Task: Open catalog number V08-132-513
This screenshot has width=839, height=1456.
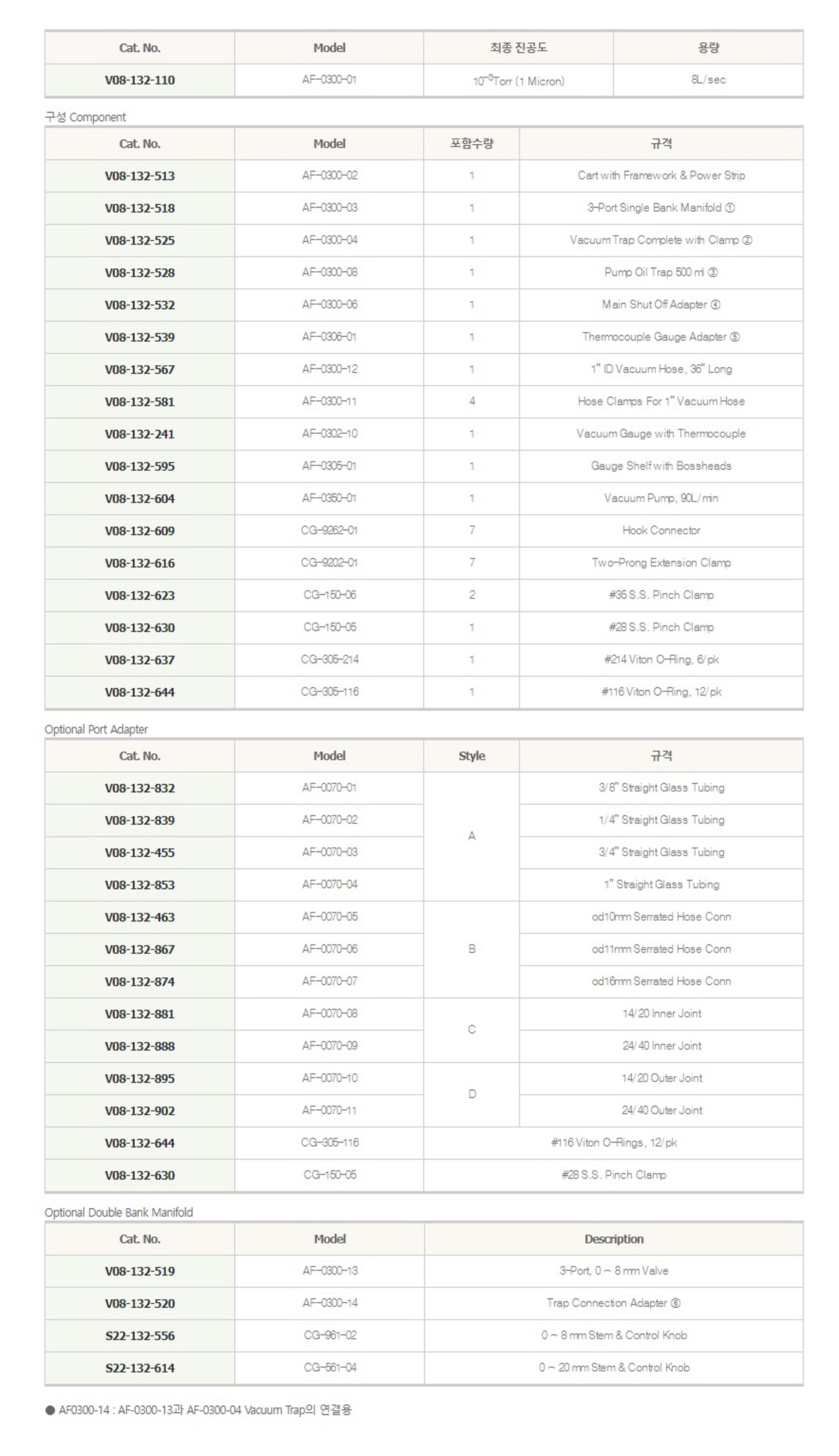Action: [x=140, y=176]
